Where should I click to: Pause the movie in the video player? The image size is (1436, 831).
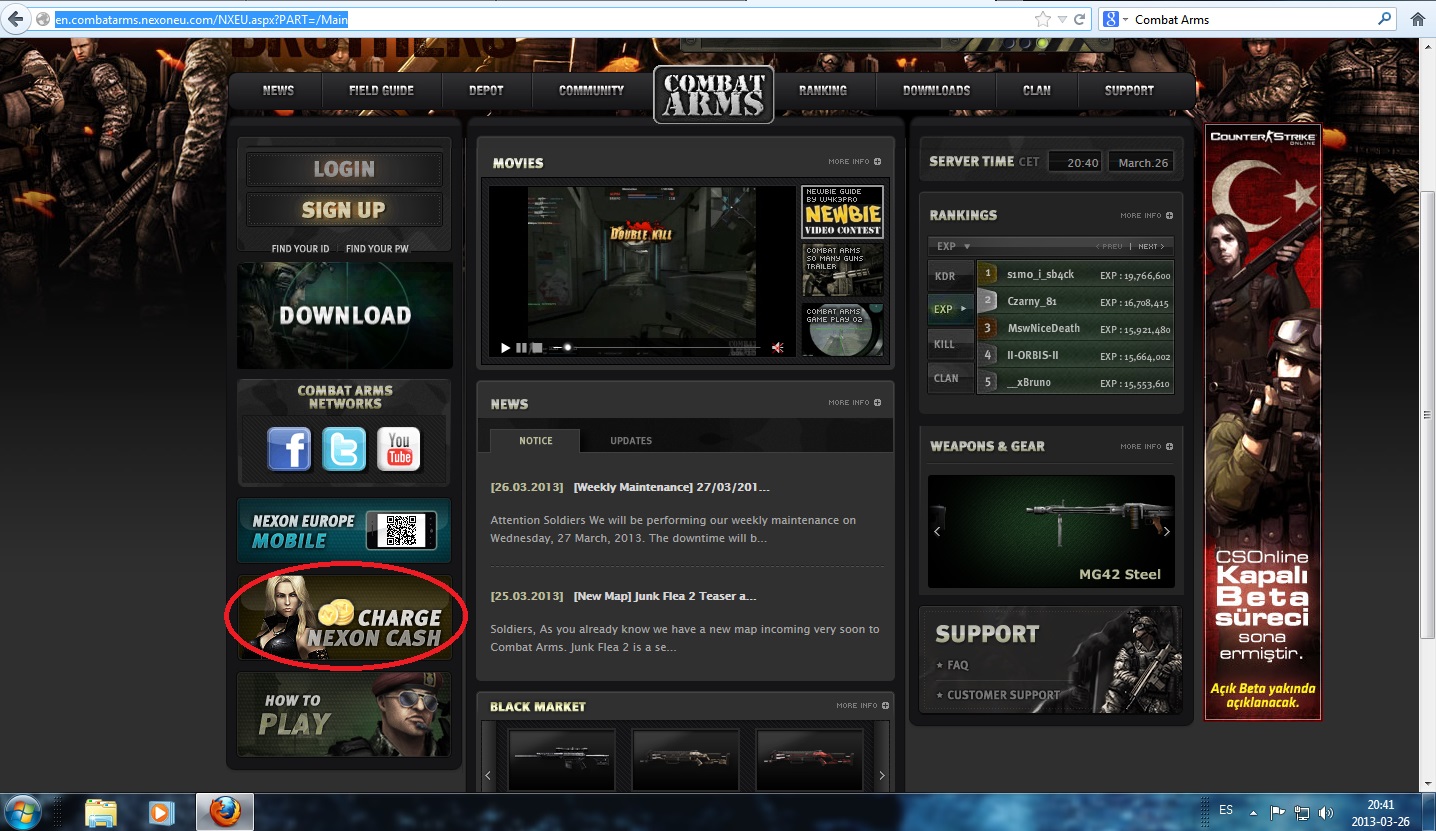pyautogui.click(x=521, y=348)
